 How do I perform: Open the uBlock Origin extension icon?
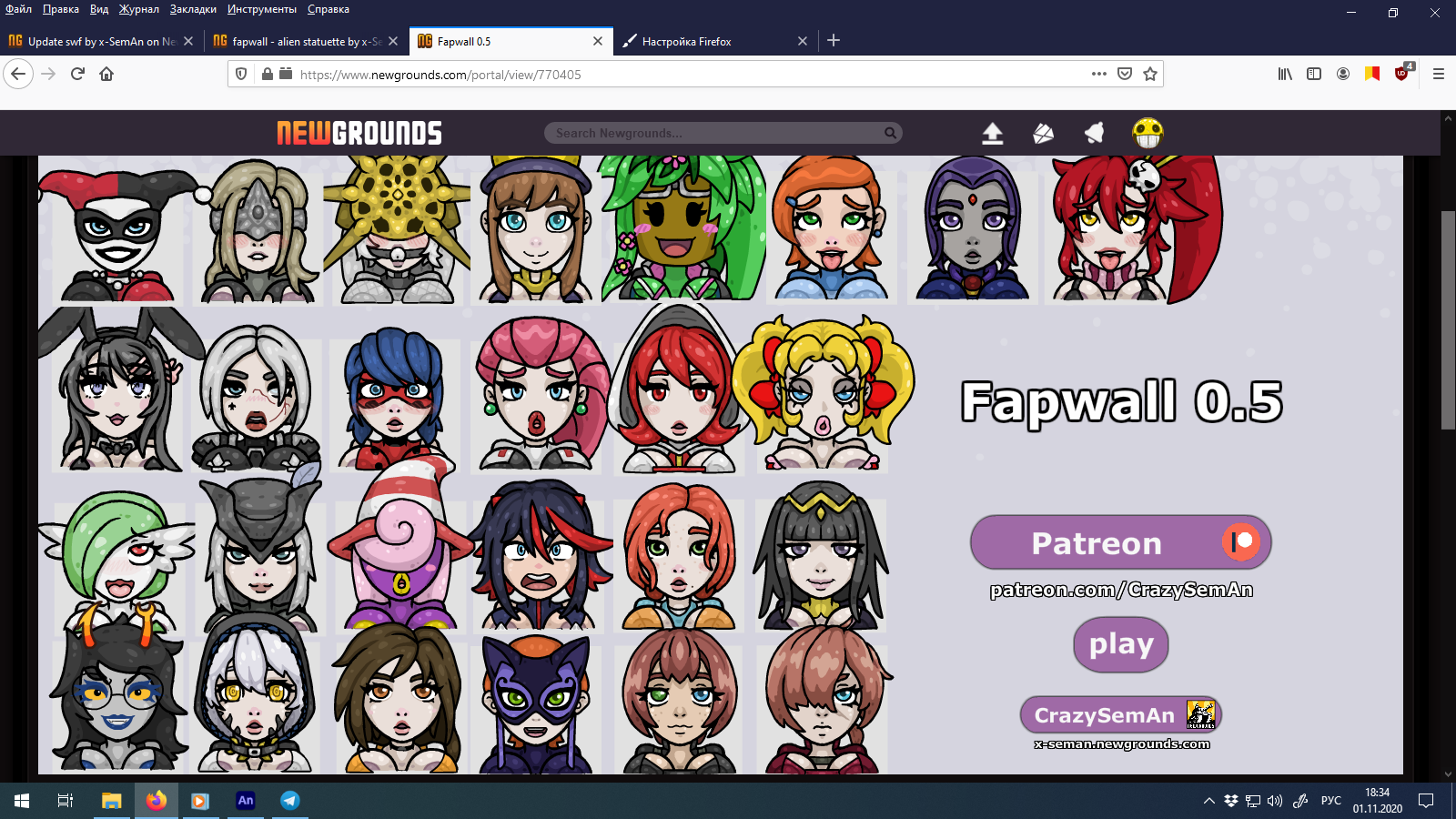pyautogui.click(x=1402, y=72)
